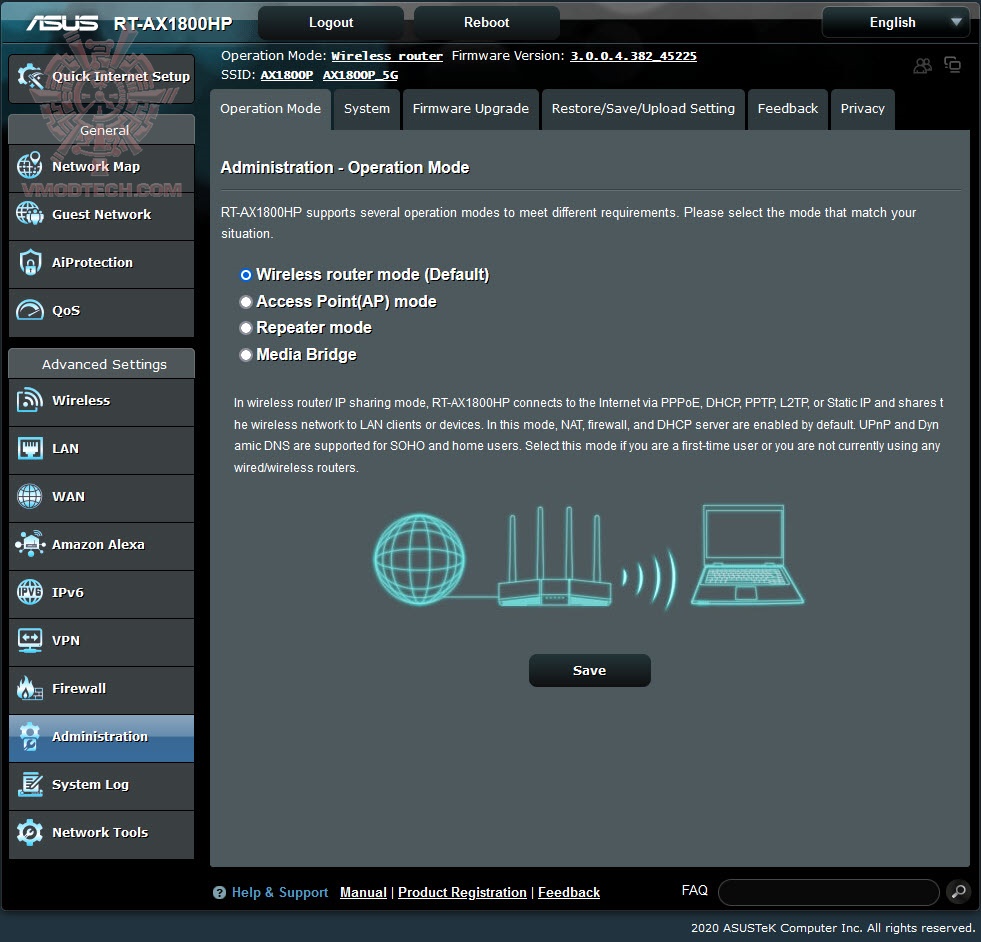Open Wireless settings signal icon
Screen dimensions: 981x942
point(29,400)
